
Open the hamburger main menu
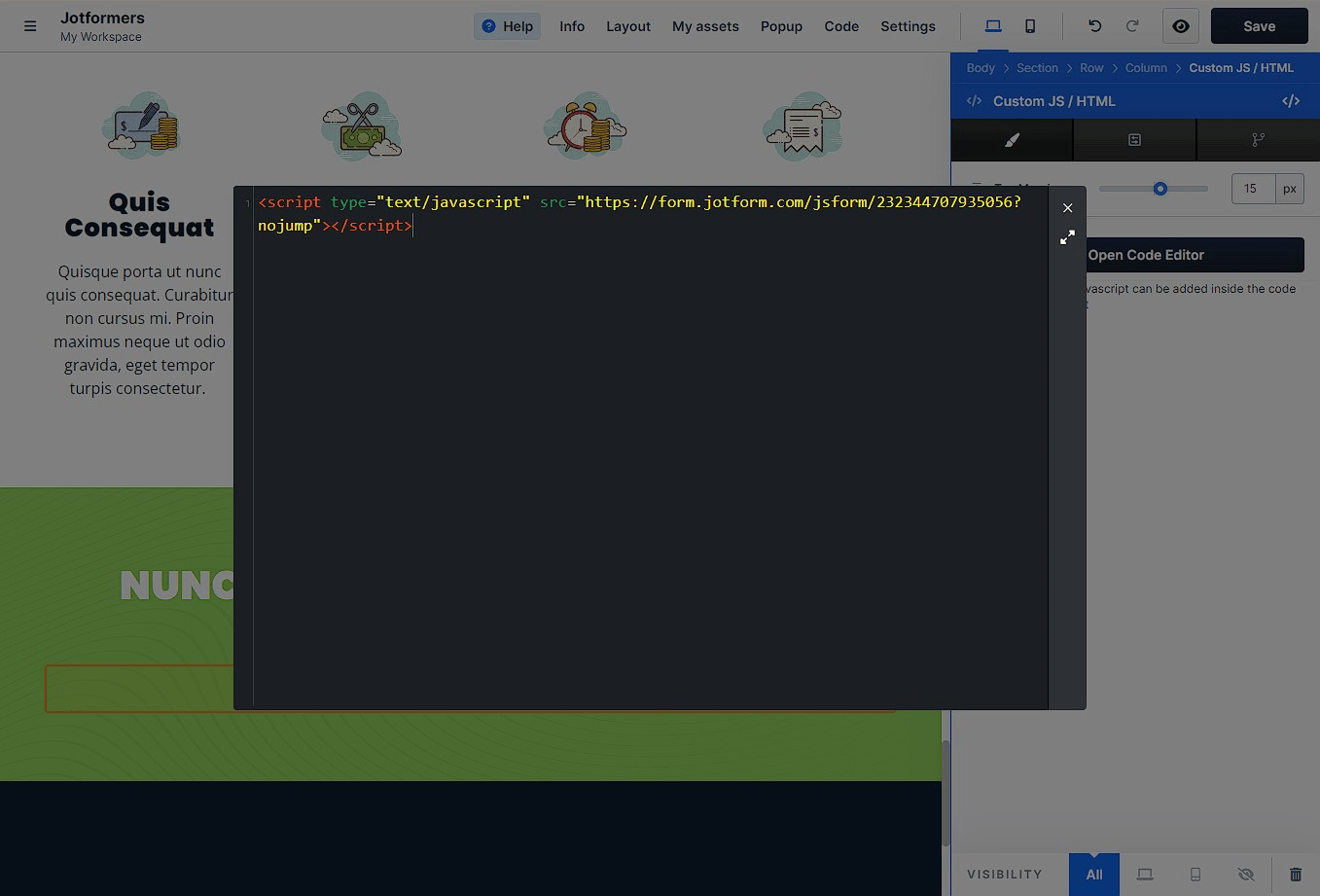click(x=30, y=26)
